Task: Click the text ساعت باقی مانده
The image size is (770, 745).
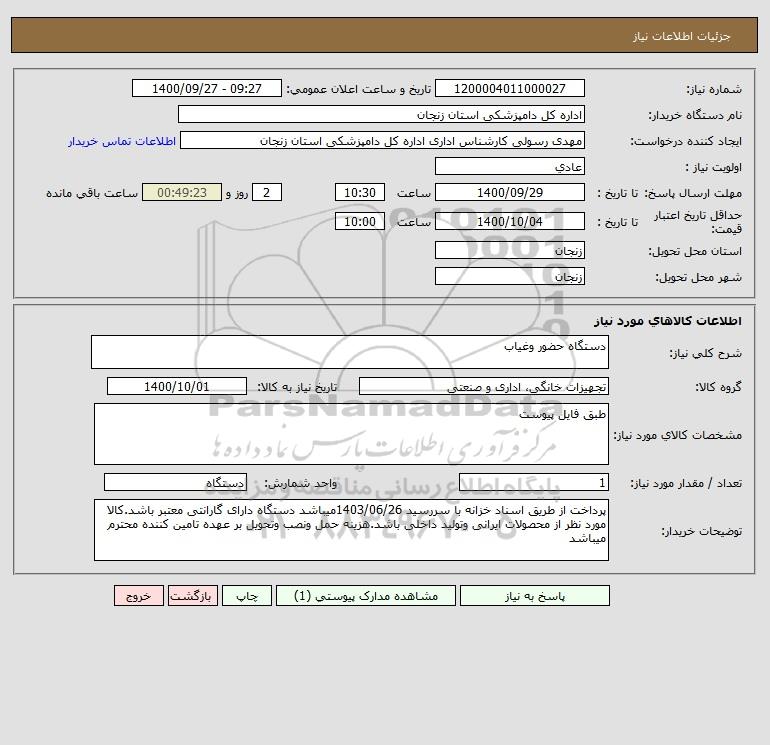Action: click(92, 193)
